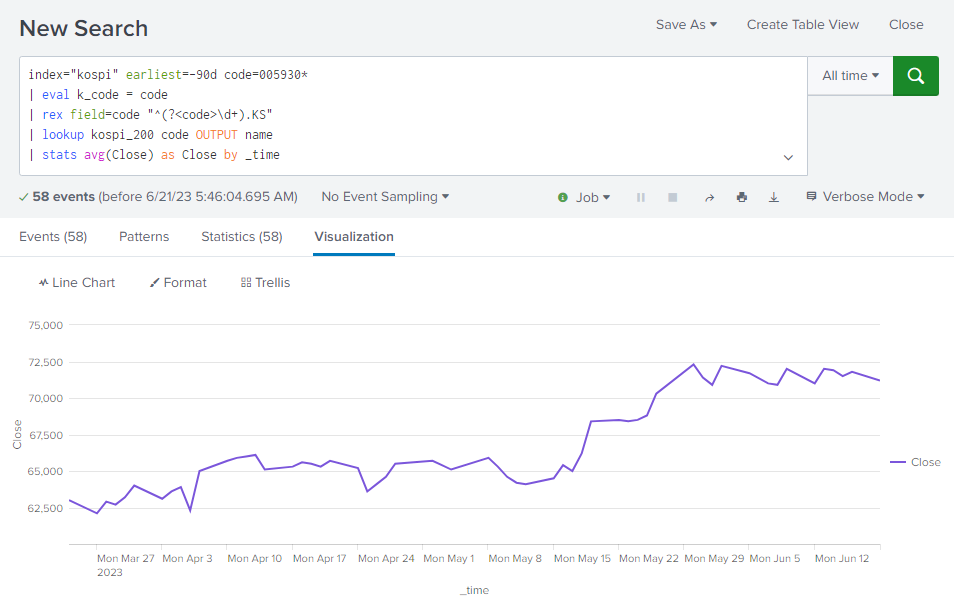Select the Visualization tab
954x604 pixels.
(354, 237)
